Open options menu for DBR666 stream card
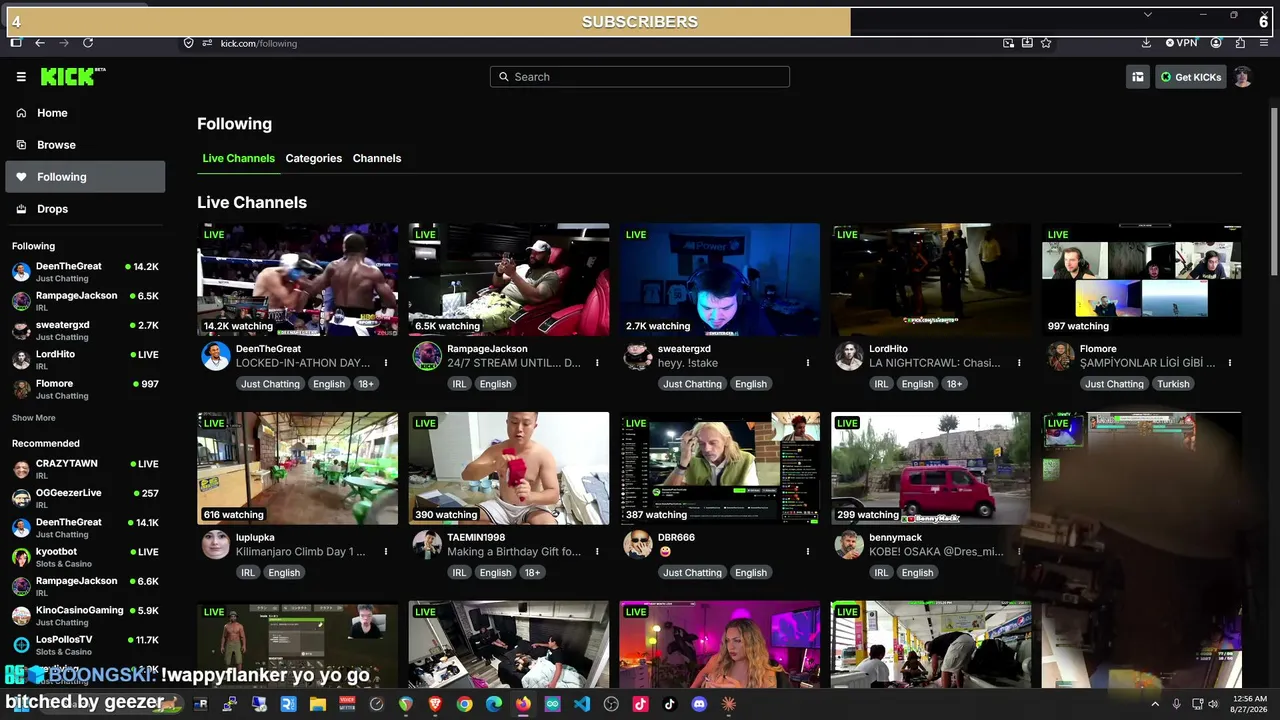1280x720 pixels. pyautogui.click(x=808, y=551)
